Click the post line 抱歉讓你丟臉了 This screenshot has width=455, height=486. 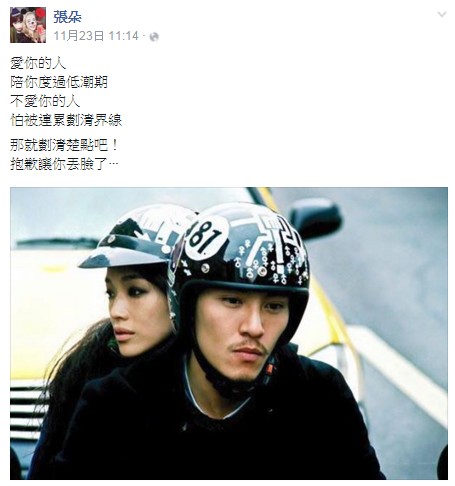[x=64, y=164]
